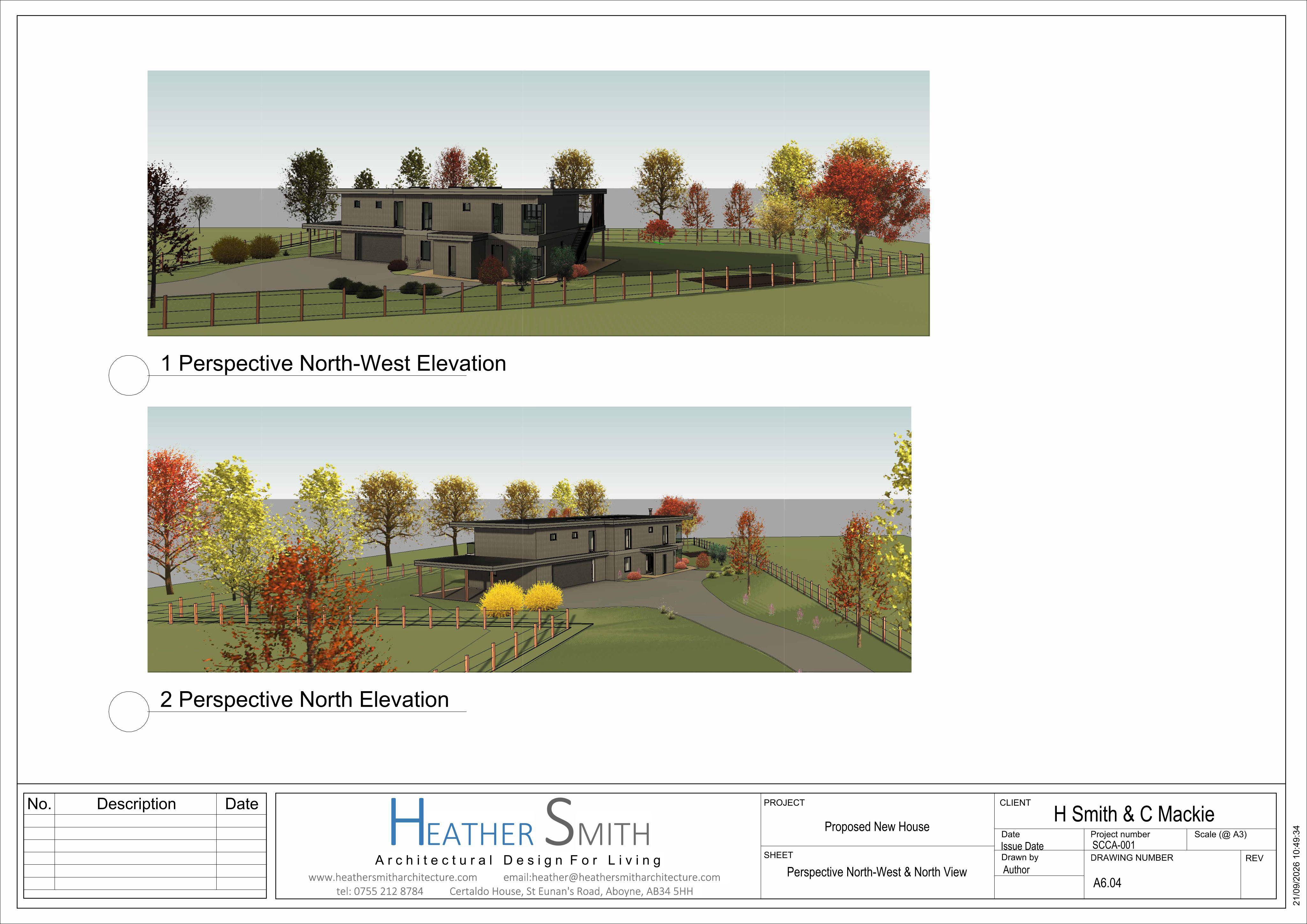Select the timestamp '21/09/2026 10:49:34'
This screenshot has width=1307, height=924.
(x=1297, y=865)
